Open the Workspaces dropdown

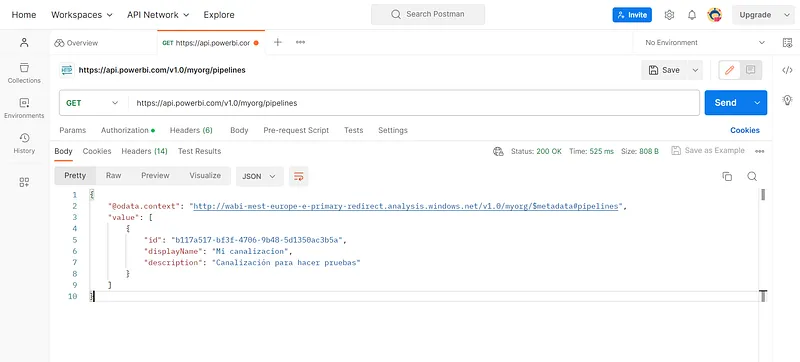[82, 15]
